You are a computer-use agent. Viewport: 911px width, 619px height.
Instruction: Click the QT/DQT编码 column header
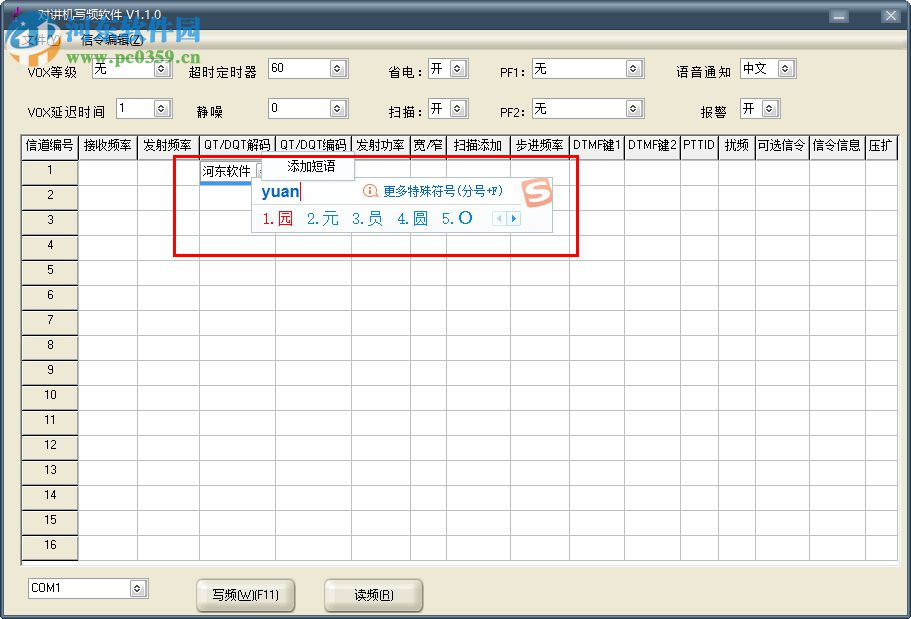[x=313, y=146]
